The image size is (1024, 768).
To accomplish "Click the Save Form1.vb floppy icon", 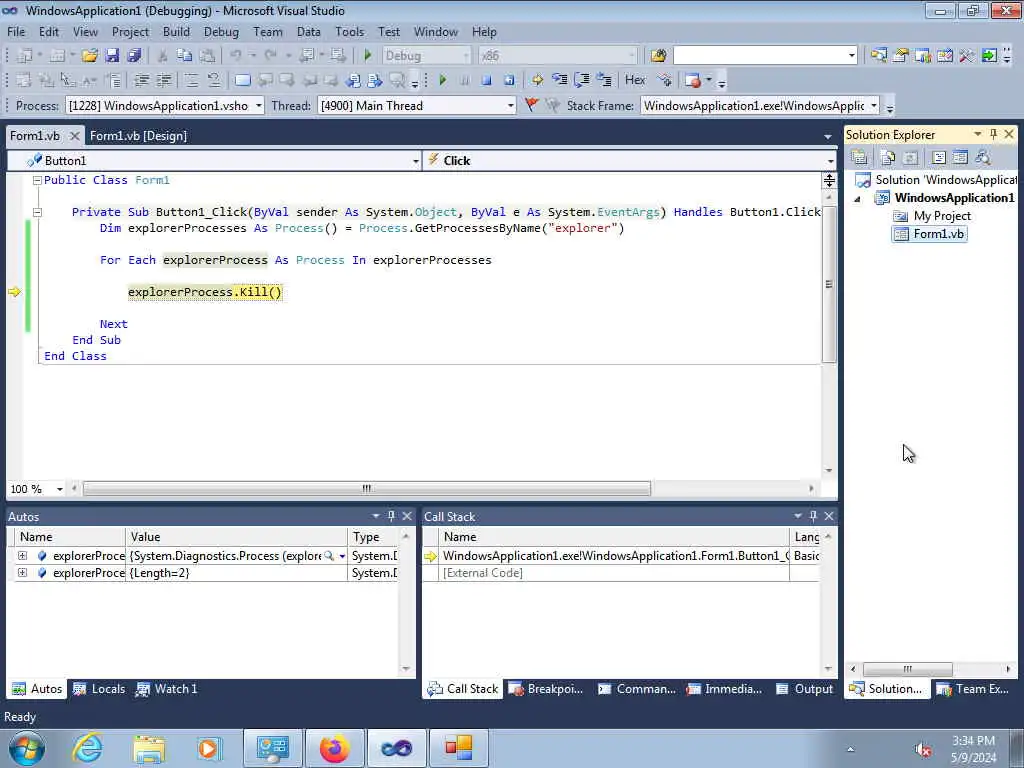I will [112, 56].
